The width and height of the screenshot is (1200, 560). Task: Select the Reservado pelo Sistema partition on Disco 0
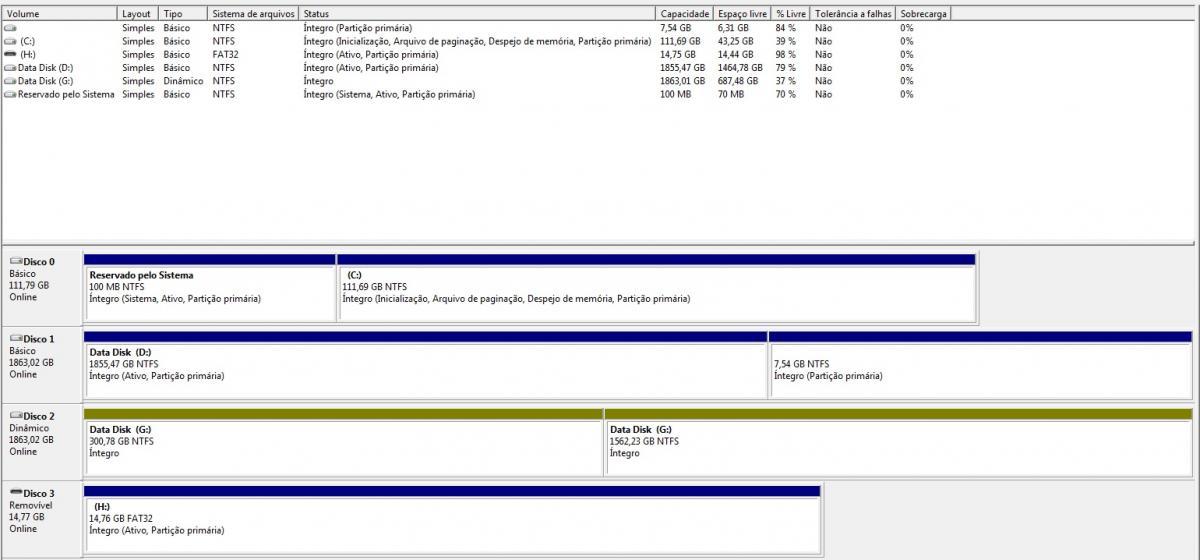pos(210,287)
